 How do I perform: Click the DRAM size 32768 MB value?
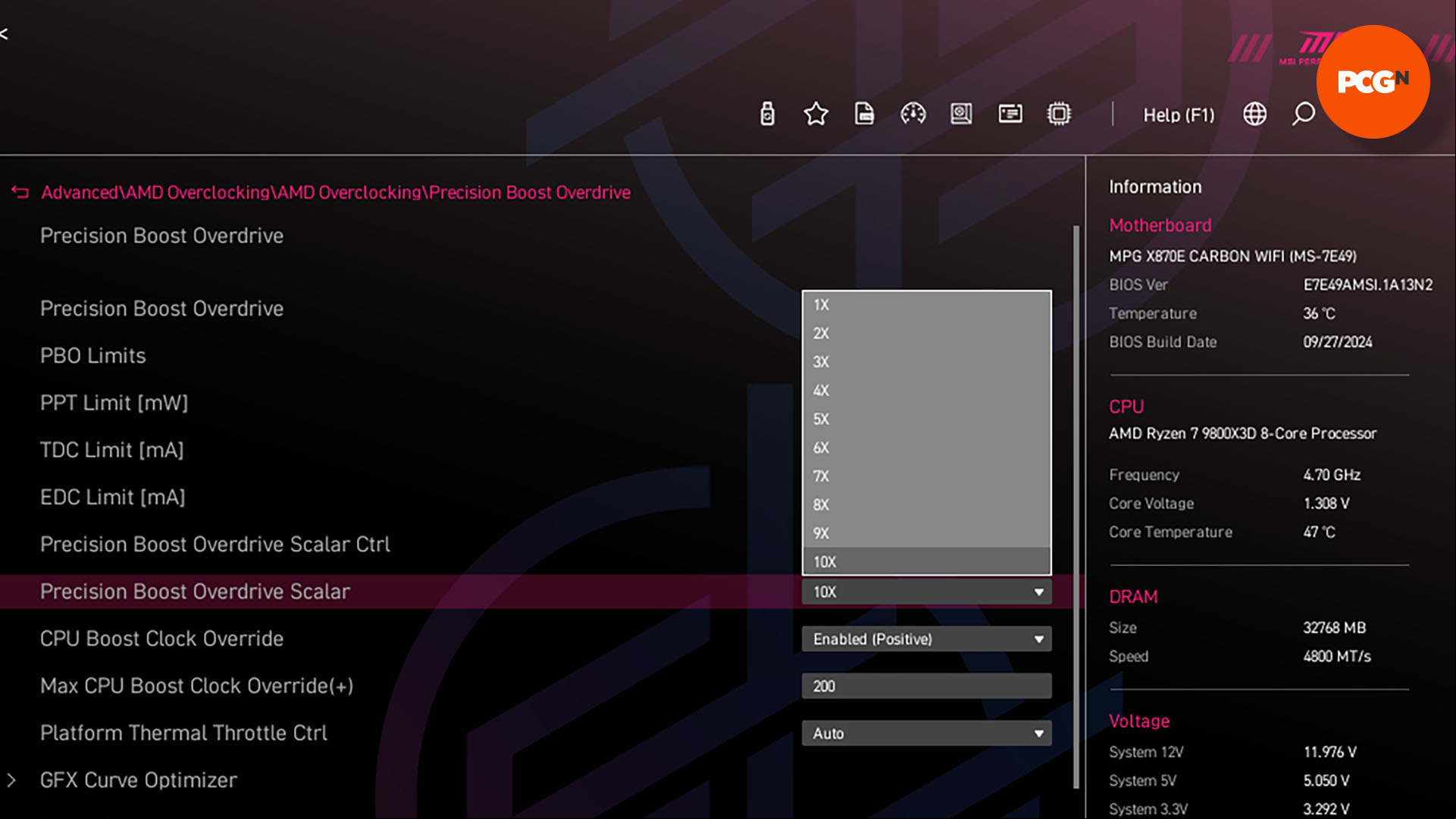(x=1334, y=628)
